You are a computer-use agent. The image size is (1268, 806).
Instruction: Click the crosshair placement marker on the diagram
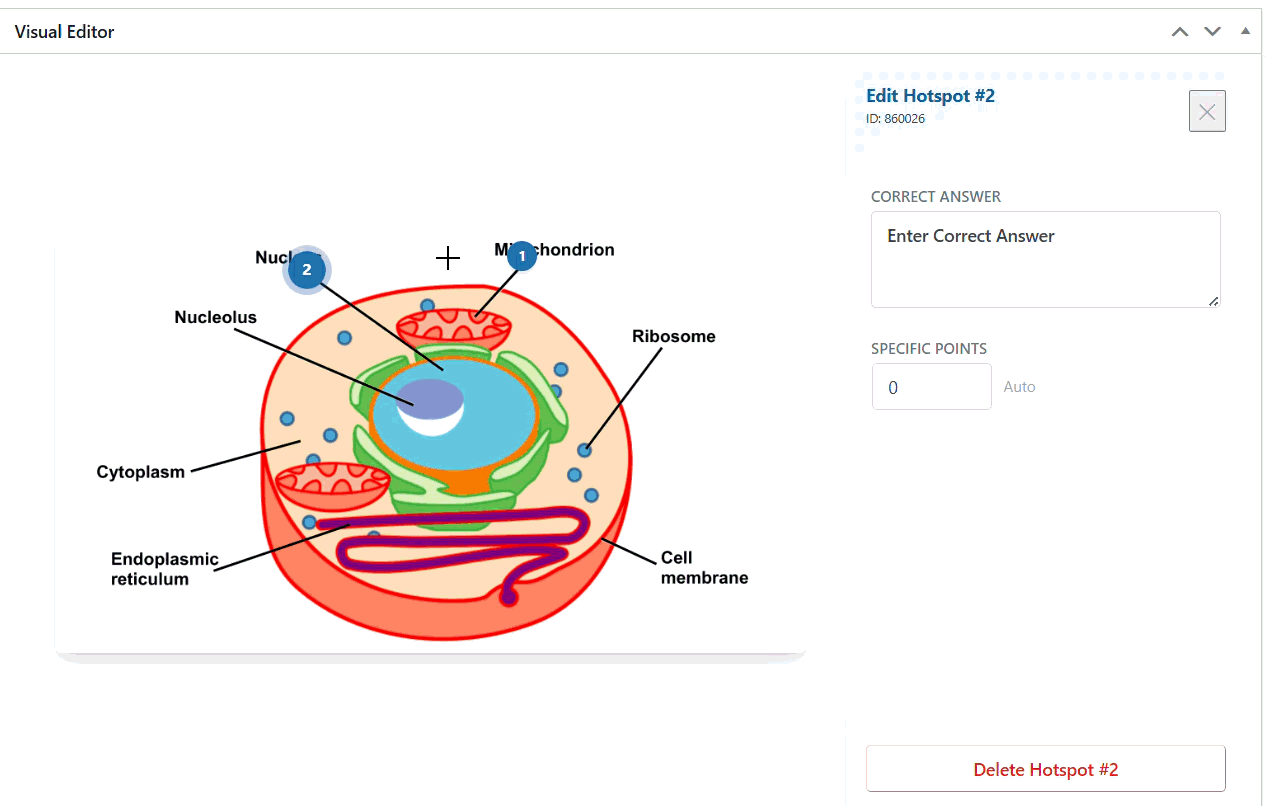pyautogui.click(x=448, y=257)
